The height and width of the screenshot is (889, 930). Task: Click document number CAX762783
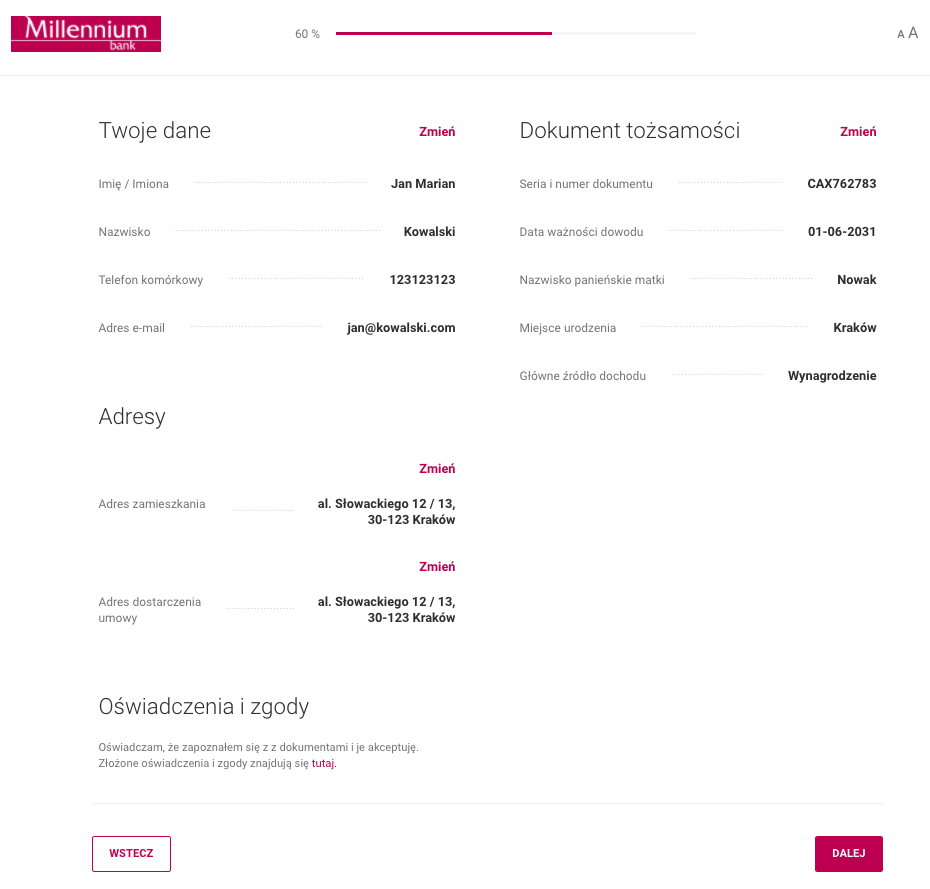pyautogui.click(x=842, y=184)
